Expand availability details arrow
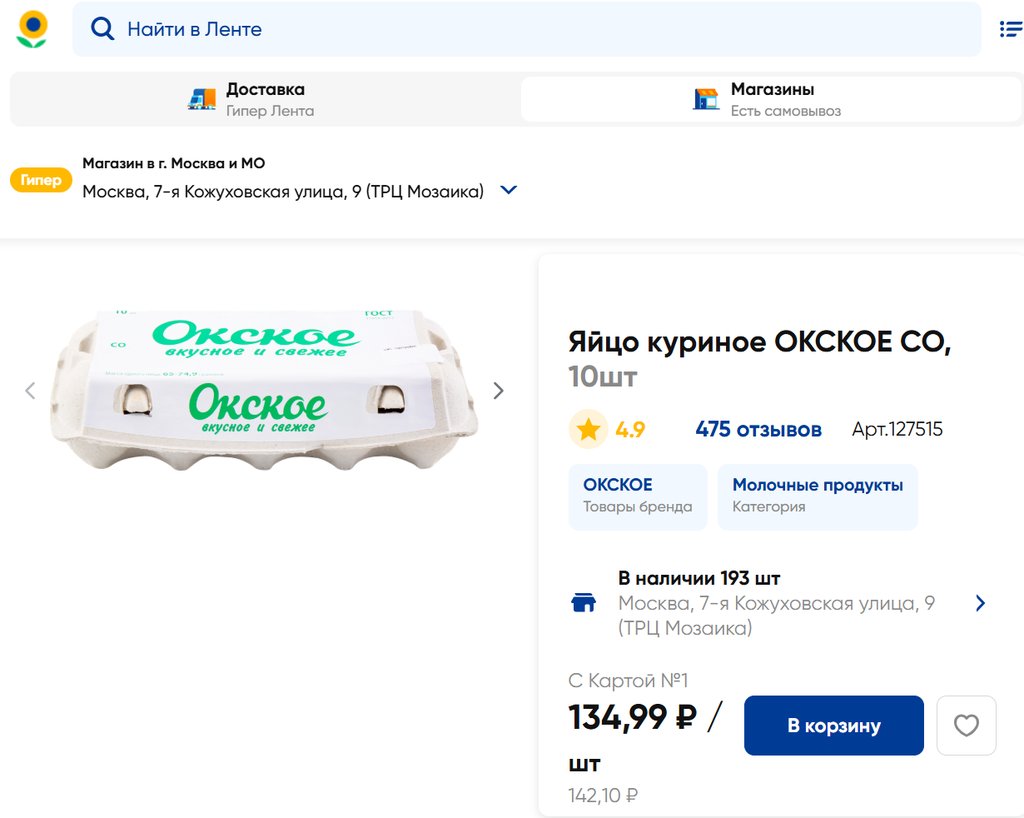The width and height of the screenshot is (1024, 818). (980, 603)
